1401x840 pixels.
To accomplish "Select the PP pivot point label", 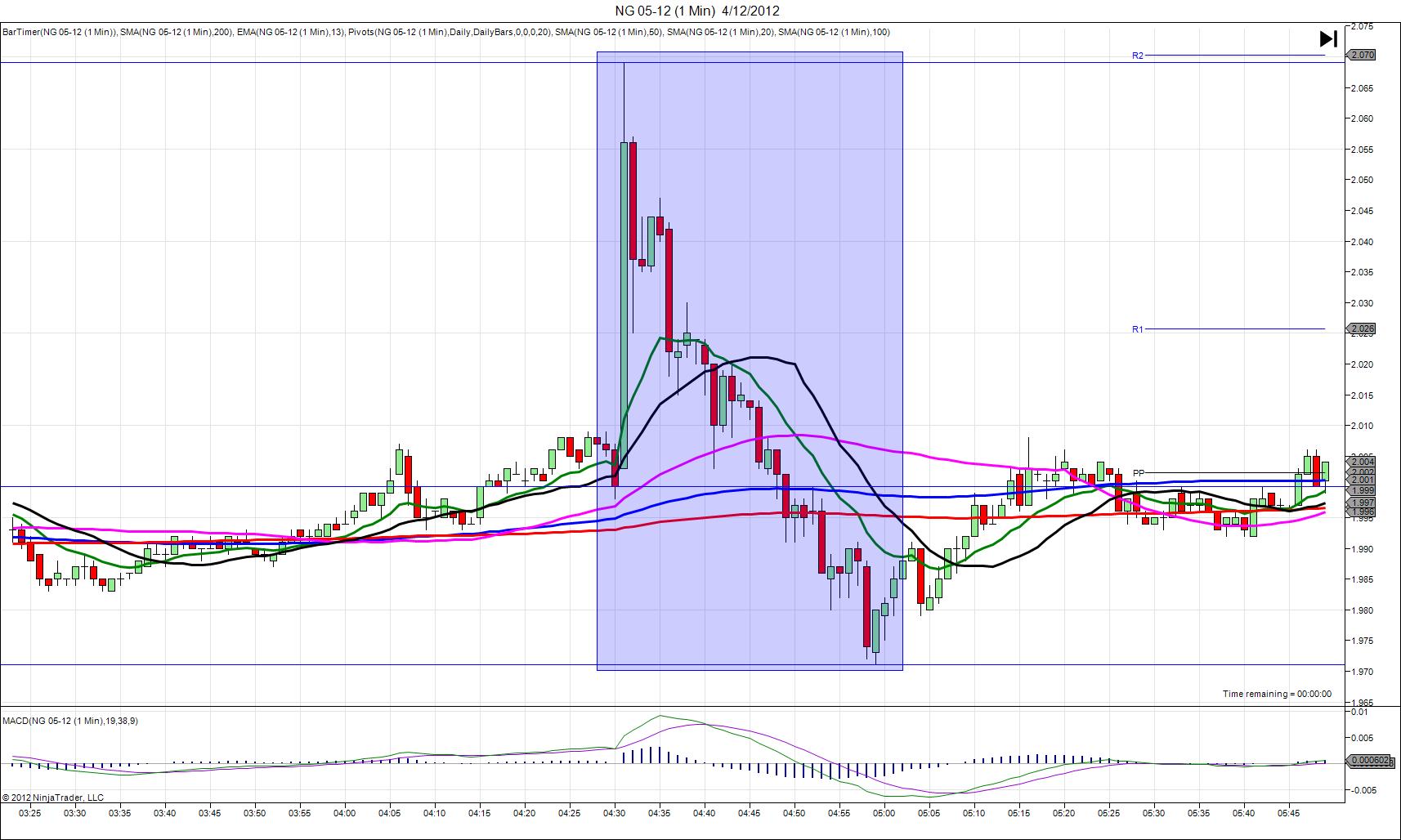I will (1139, 473).
